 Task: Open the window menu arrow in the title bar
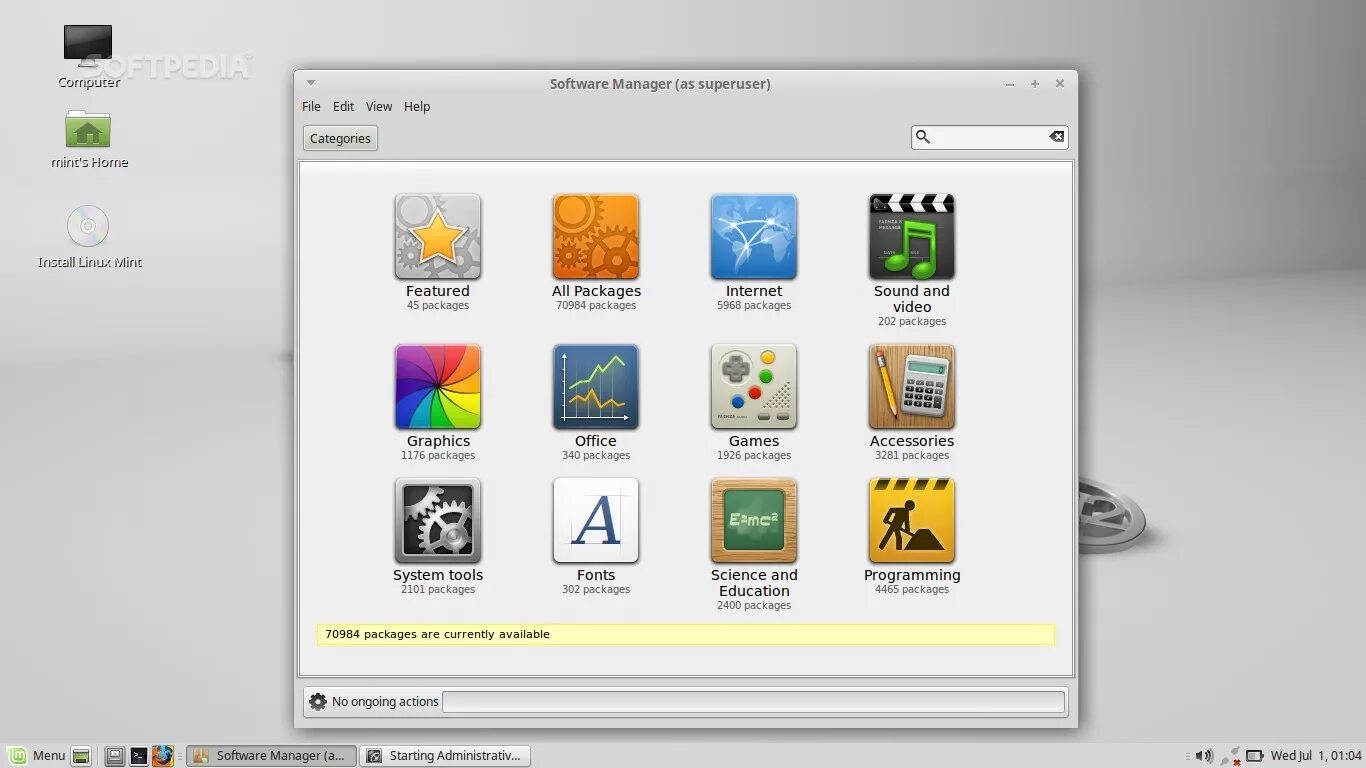point(311,83)
